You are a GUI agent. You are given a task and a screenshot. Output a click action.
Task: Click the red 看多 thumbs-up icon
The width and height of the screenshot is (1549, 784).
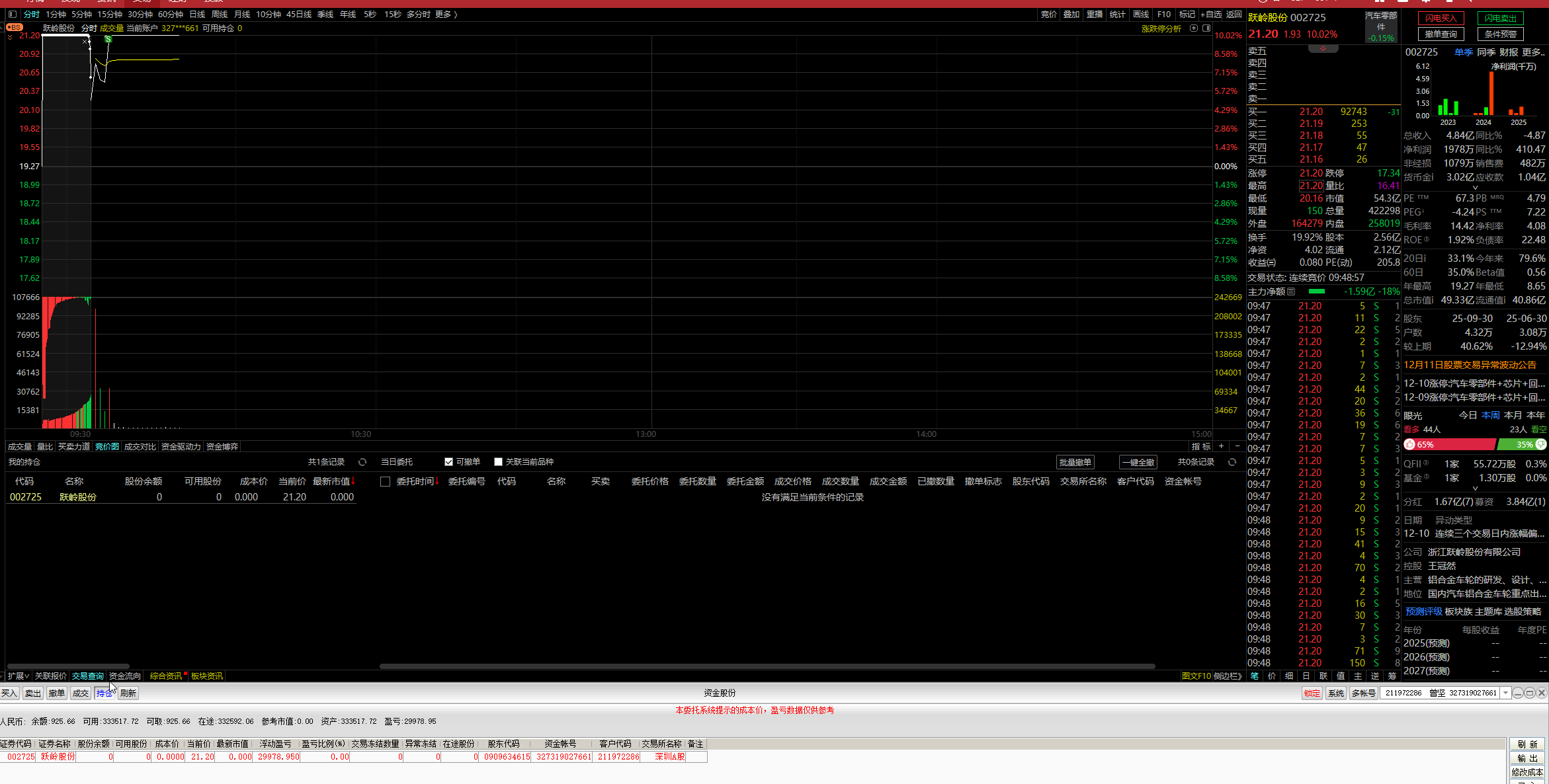(x=1409, y=444)
